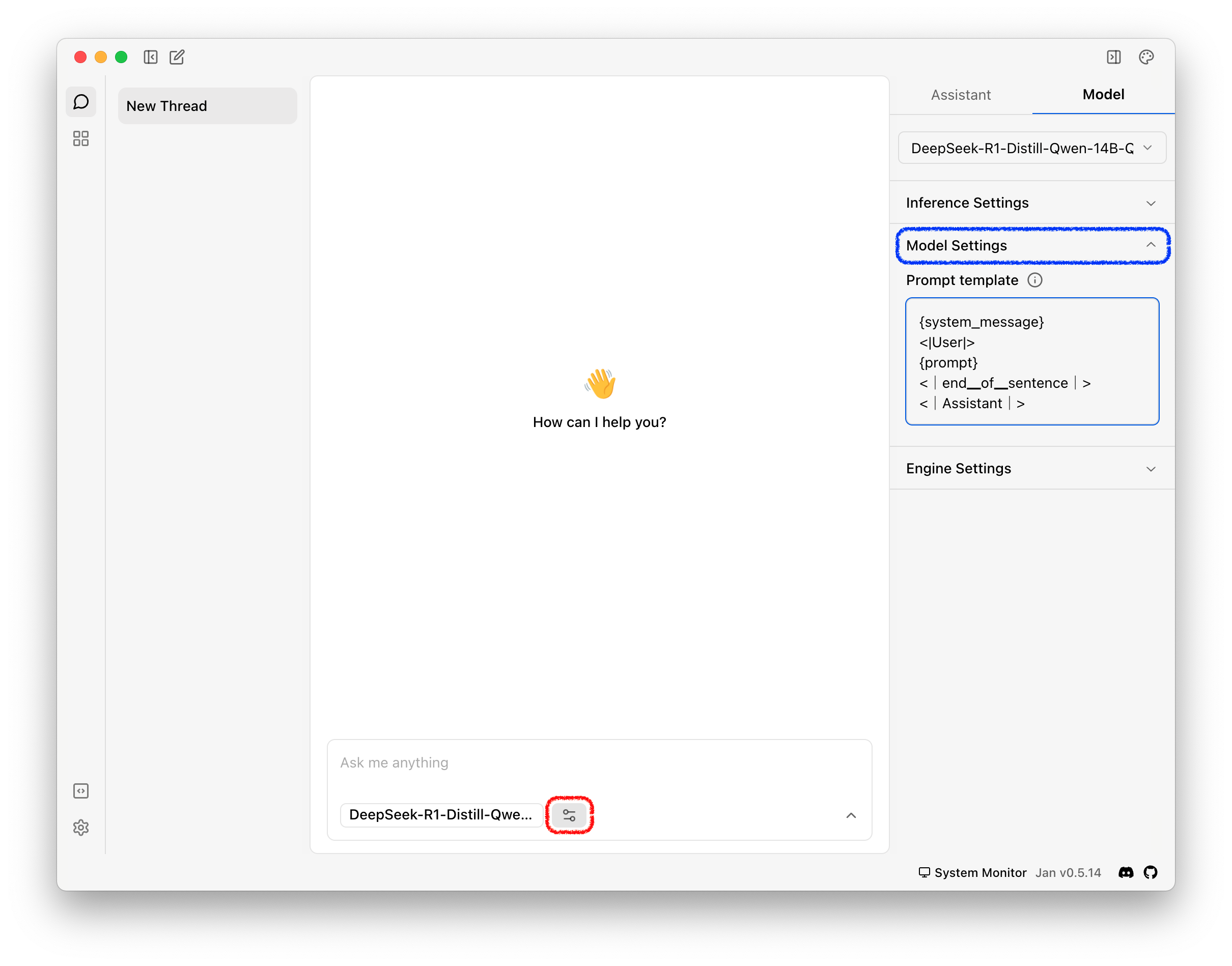Maximize the window with the green button

[x=121, y=57]
